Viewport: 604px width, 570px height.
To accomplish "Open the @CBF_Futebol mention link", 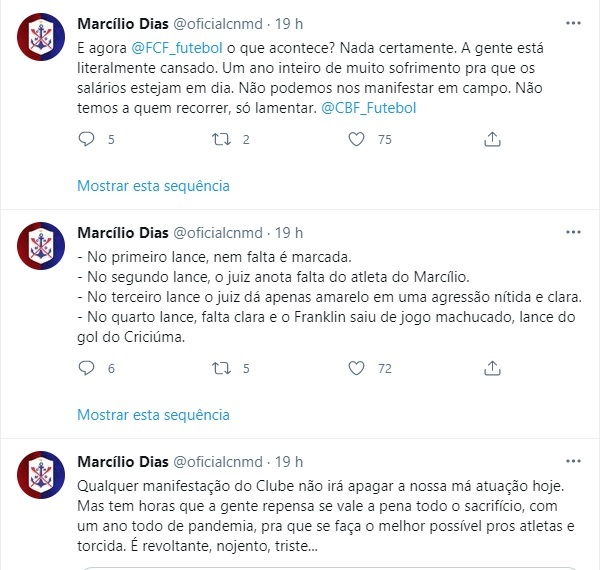I will 369,108.
